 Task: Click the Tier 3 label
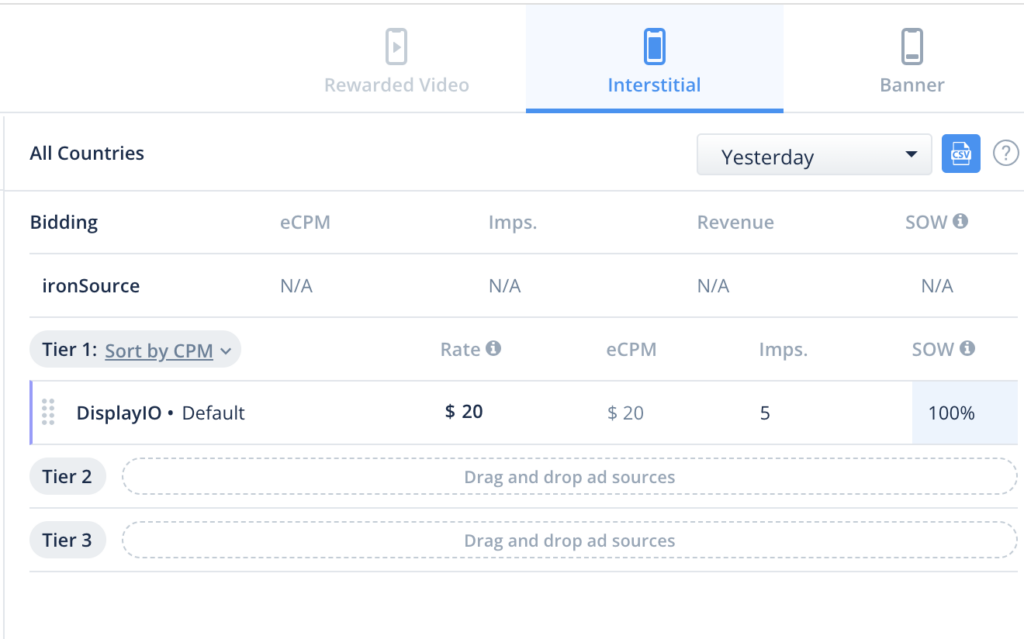click(67, 540)
